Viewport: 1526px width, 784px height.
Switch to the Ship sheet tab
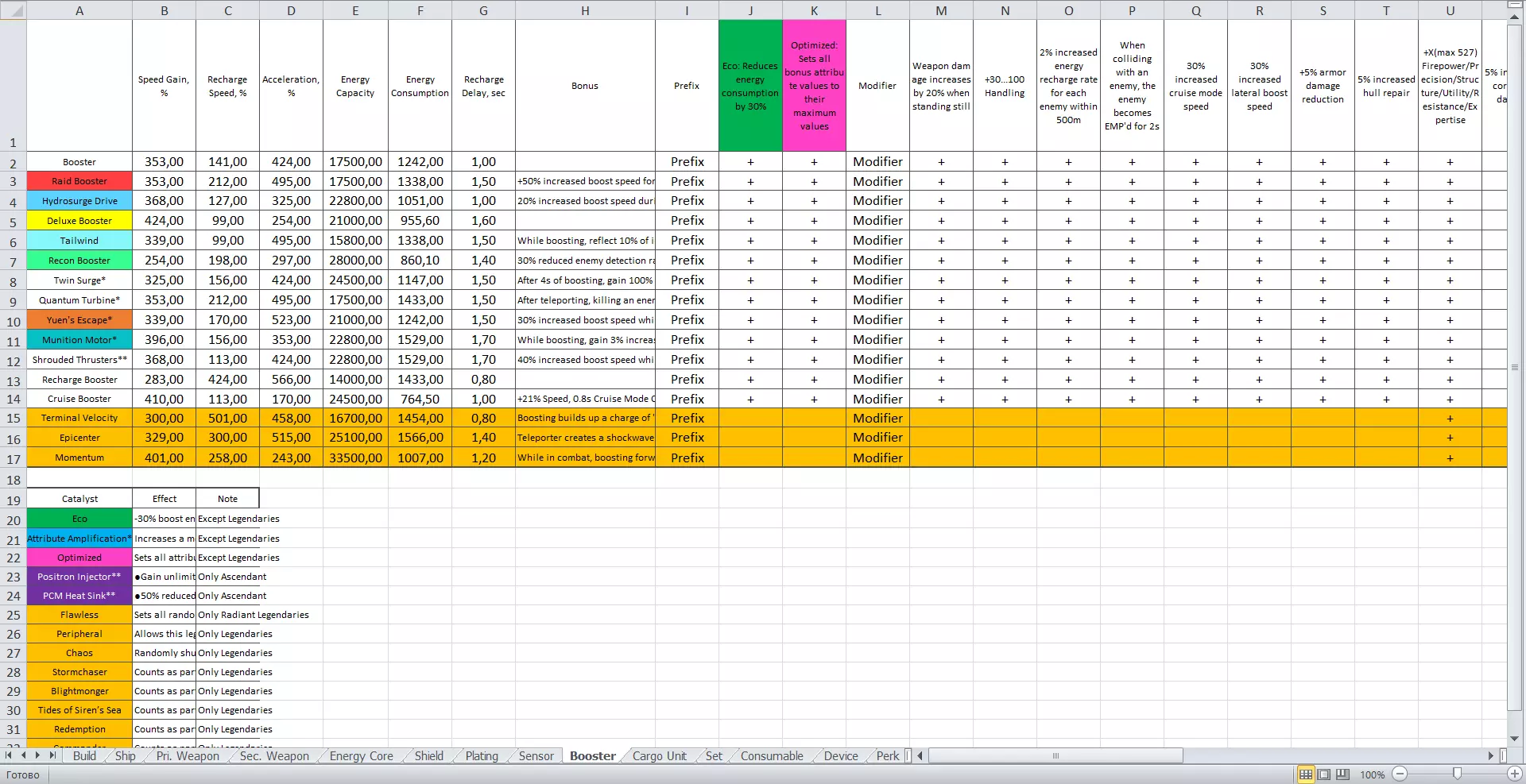pos(126,756)
